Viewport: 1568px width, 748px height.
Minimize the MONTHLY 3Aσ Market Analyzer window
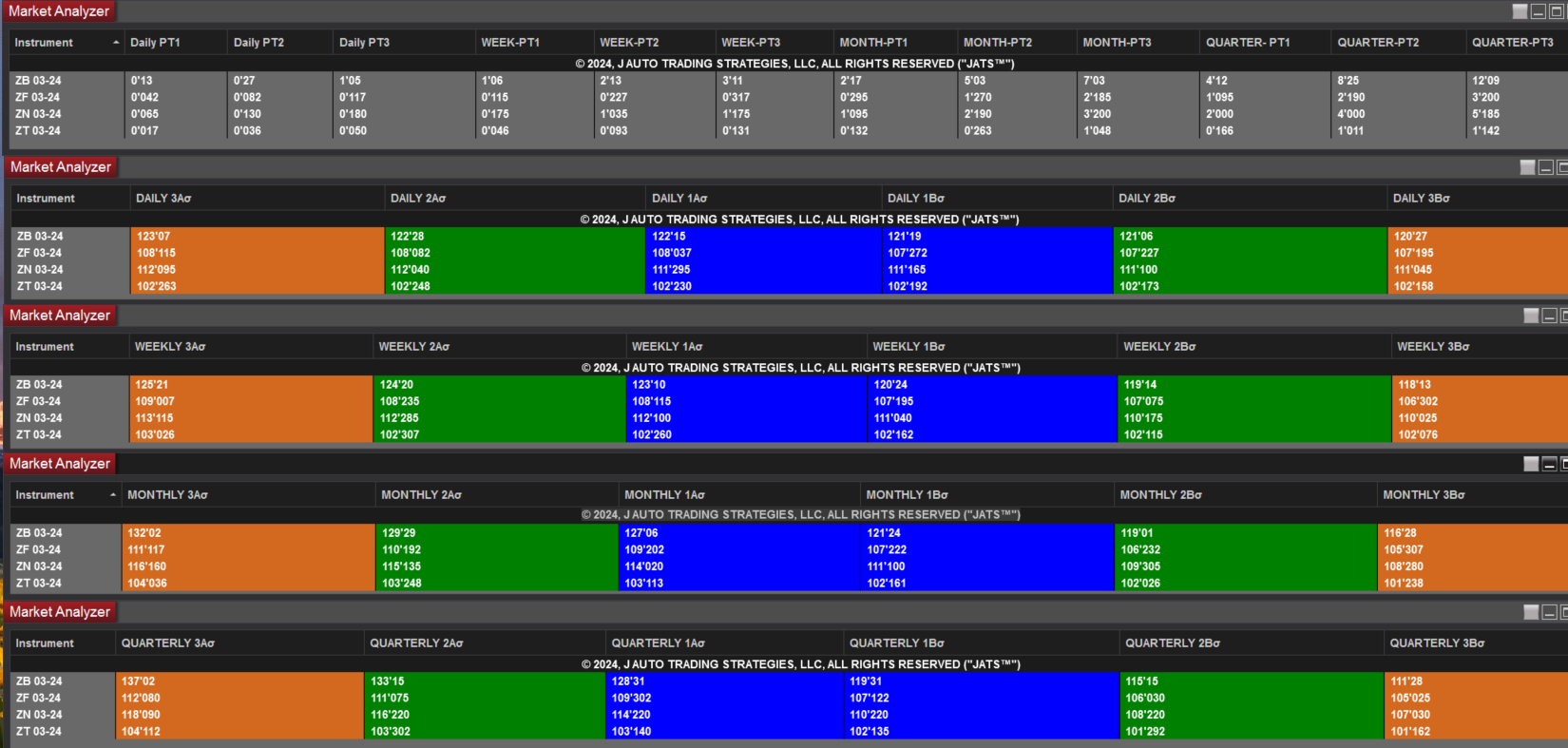point(1549,464)
